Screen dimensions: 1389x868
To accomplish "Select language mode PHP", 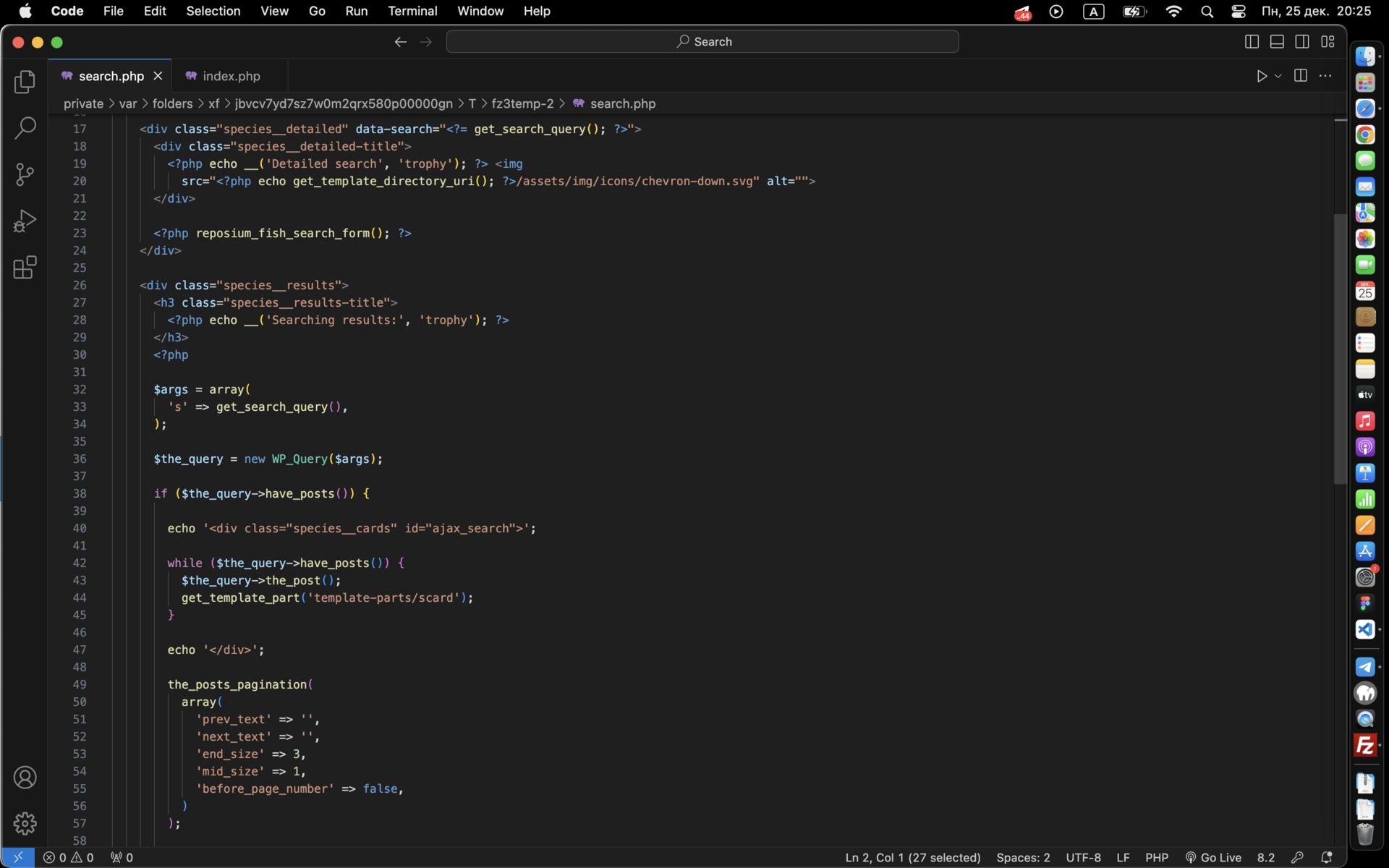I will [1157, 857].
